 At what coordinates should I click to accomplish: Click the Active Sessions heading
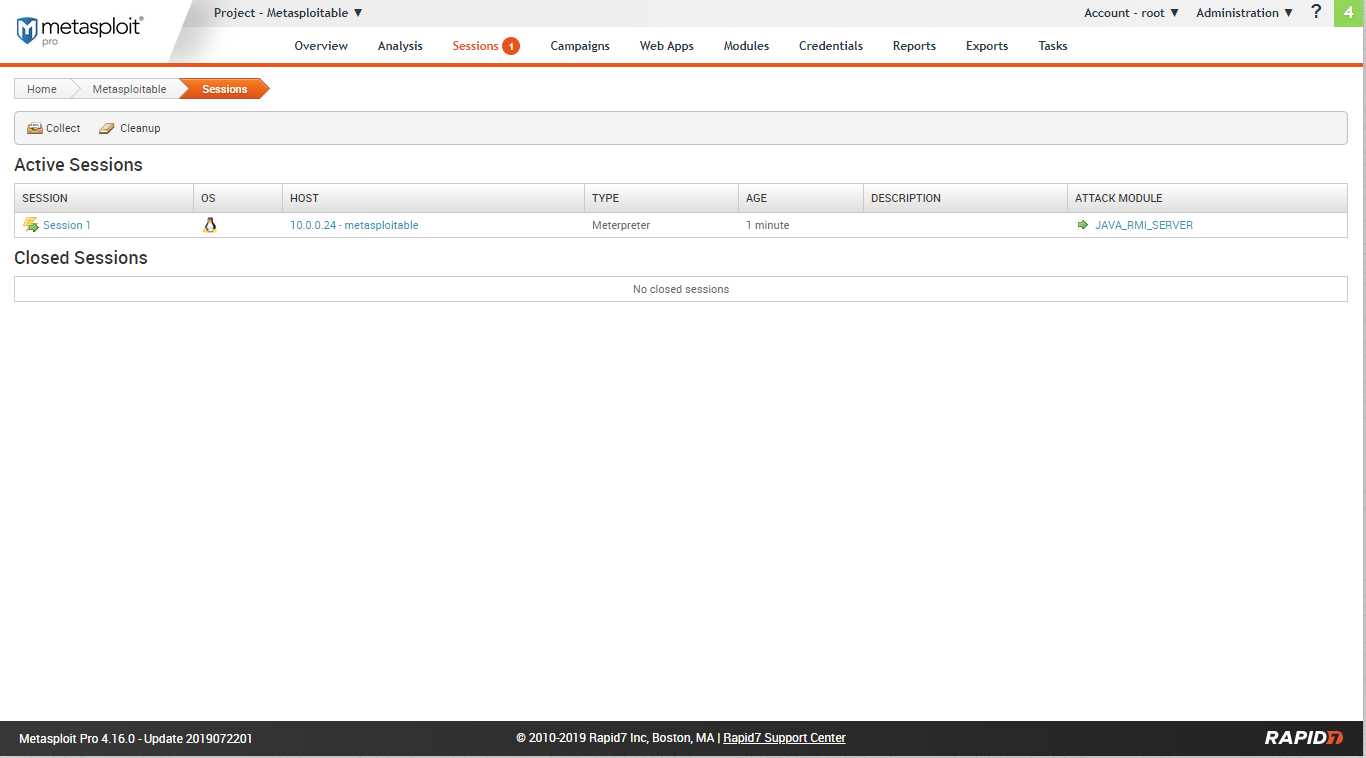click(x=78, y=165)
